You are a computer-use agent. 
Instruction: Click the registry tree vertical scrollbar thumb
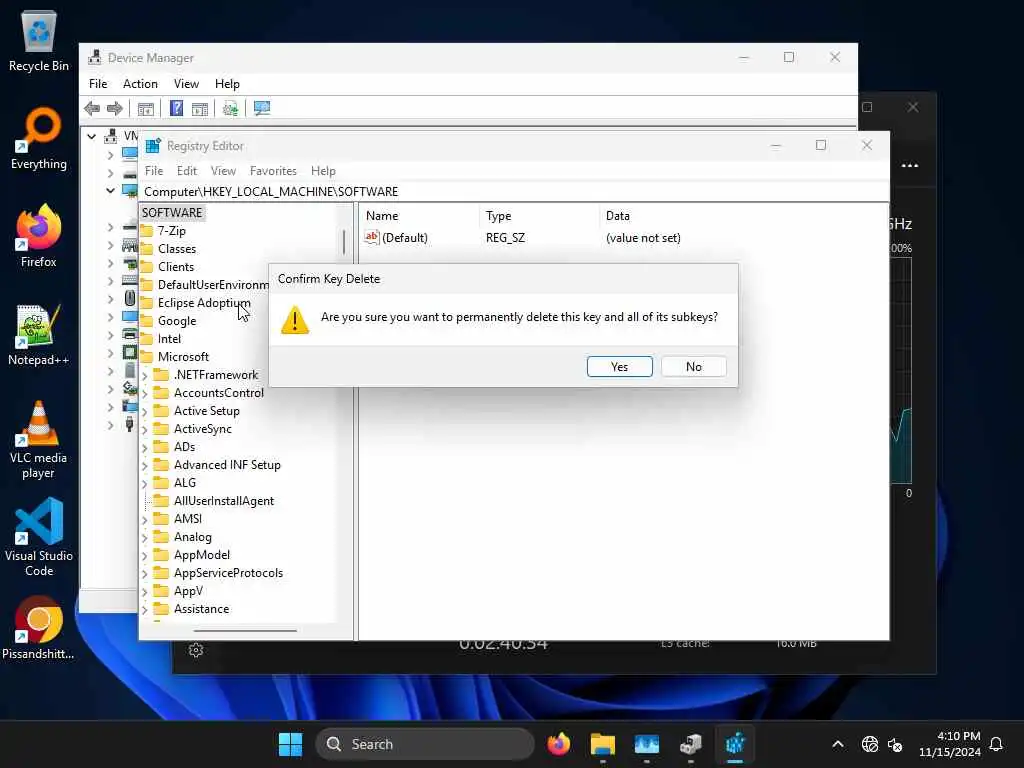[x=344, y=241]
